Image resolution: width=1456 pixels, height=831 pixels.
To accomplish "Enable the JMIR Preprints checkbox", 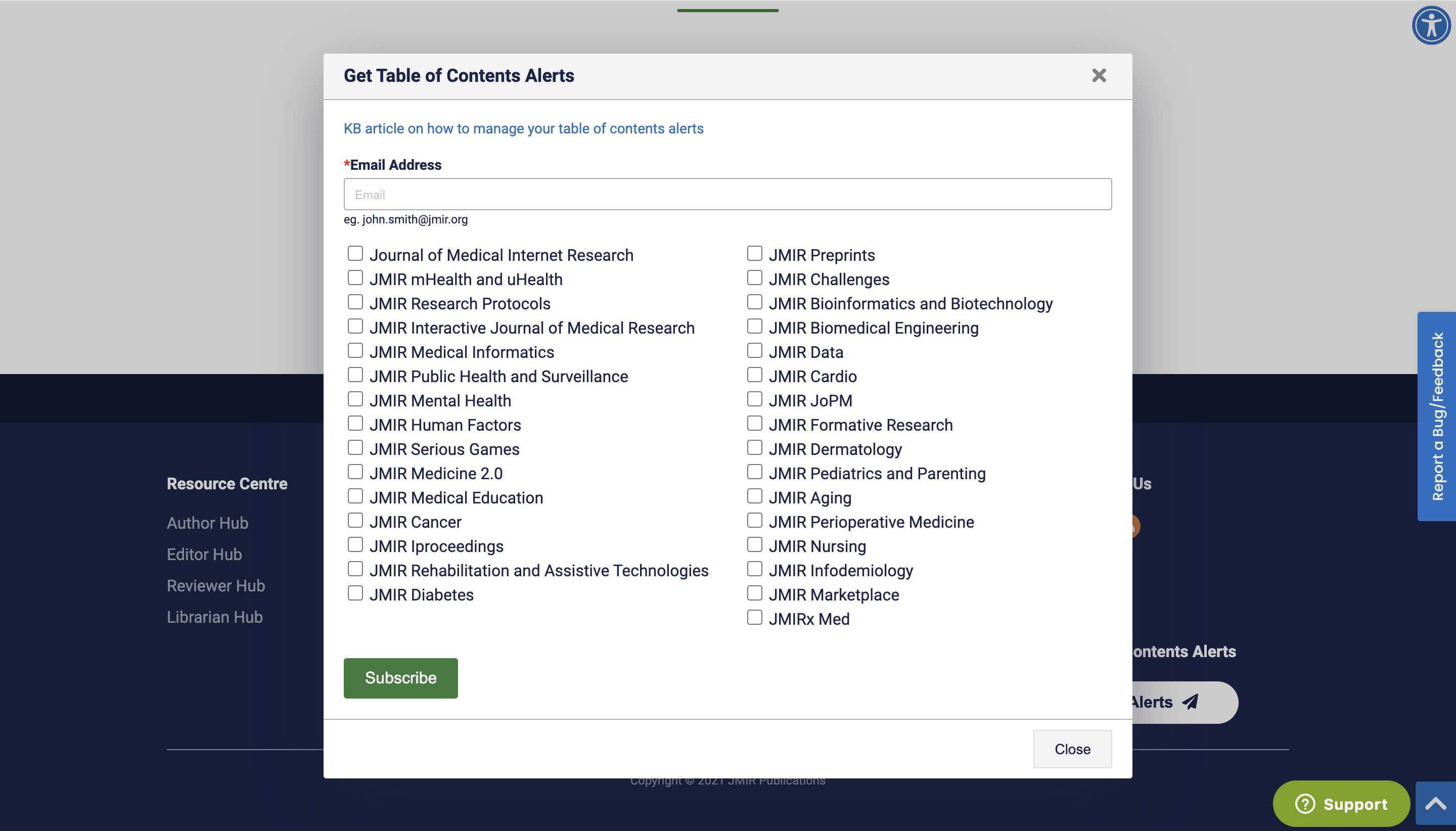I will (x=754, y=253).
